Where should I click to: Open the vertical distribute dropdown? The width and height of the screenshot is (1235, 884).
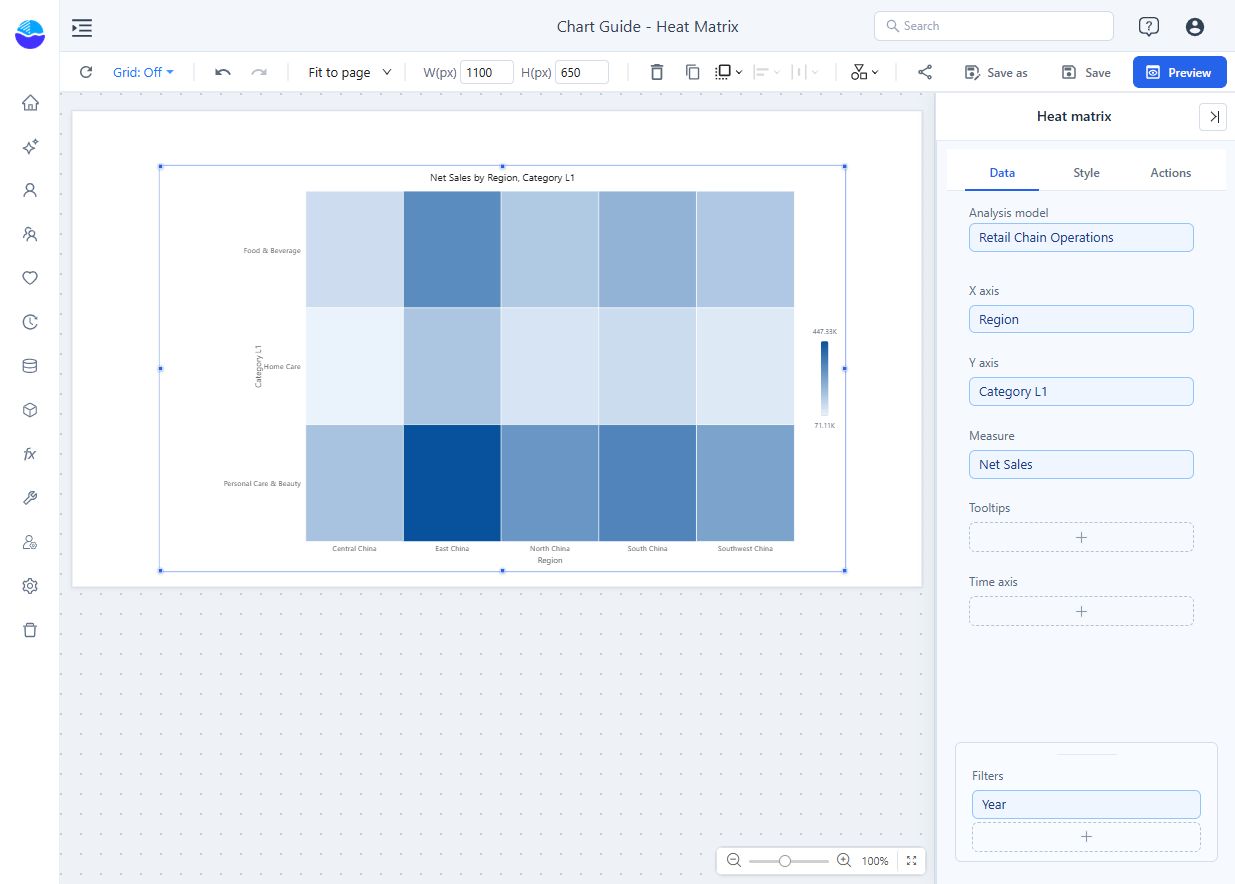[805, 72]
